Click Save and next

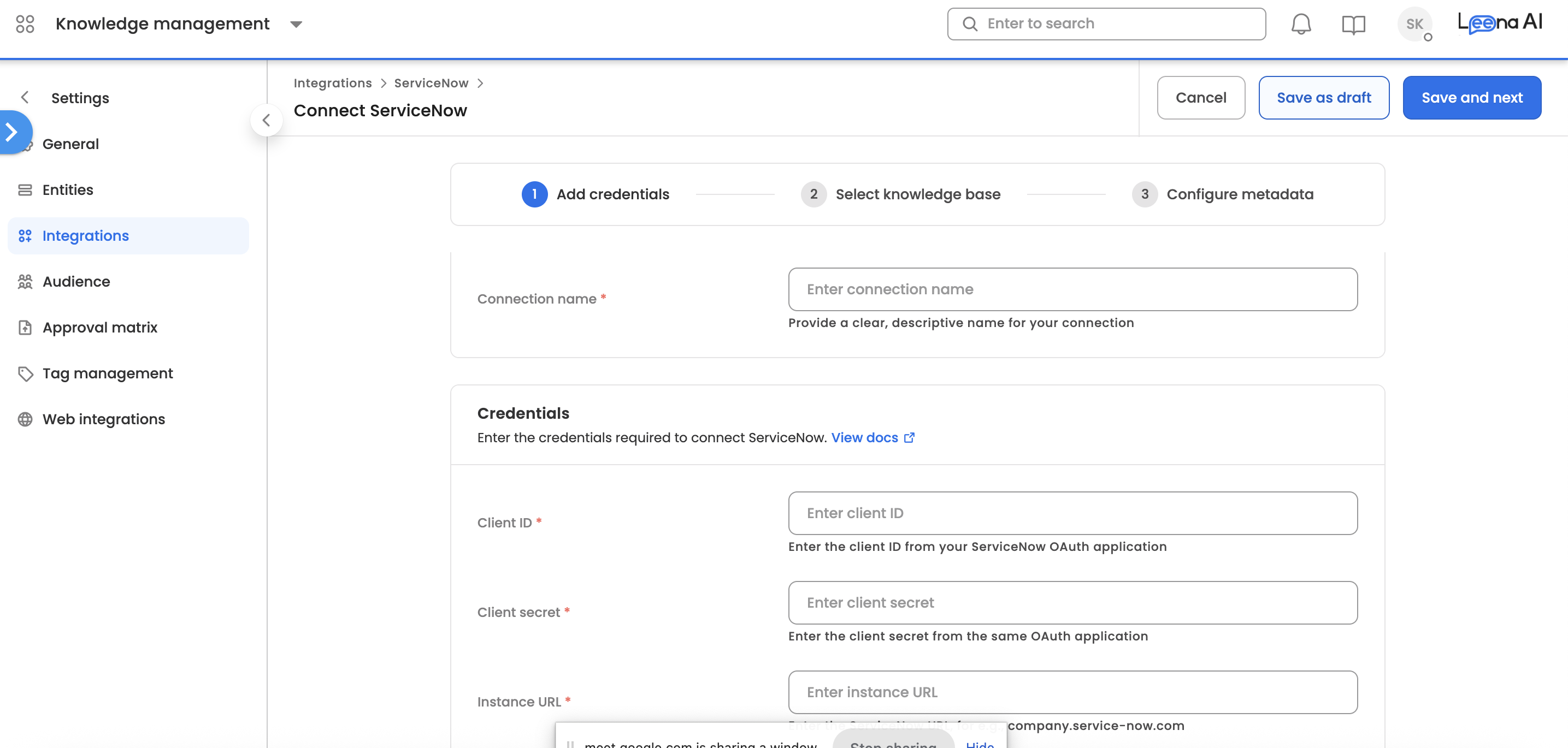tap(1471, 97)
